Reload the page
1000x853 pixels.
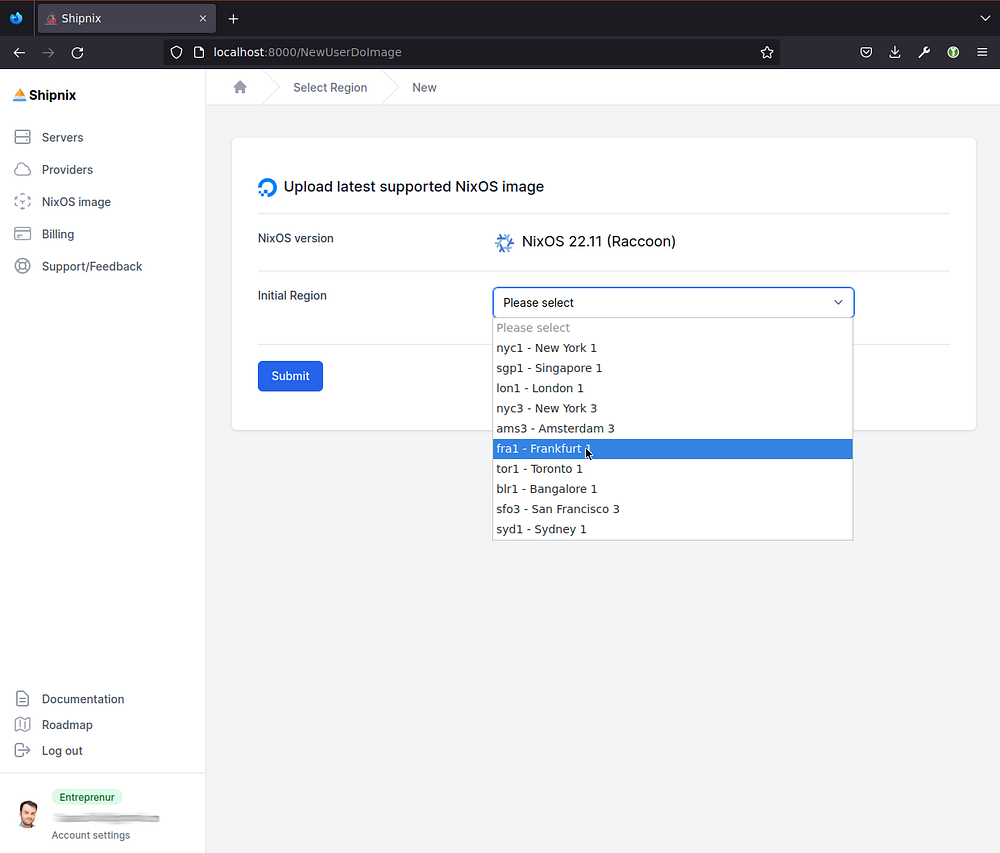click(x=77, y=52)
